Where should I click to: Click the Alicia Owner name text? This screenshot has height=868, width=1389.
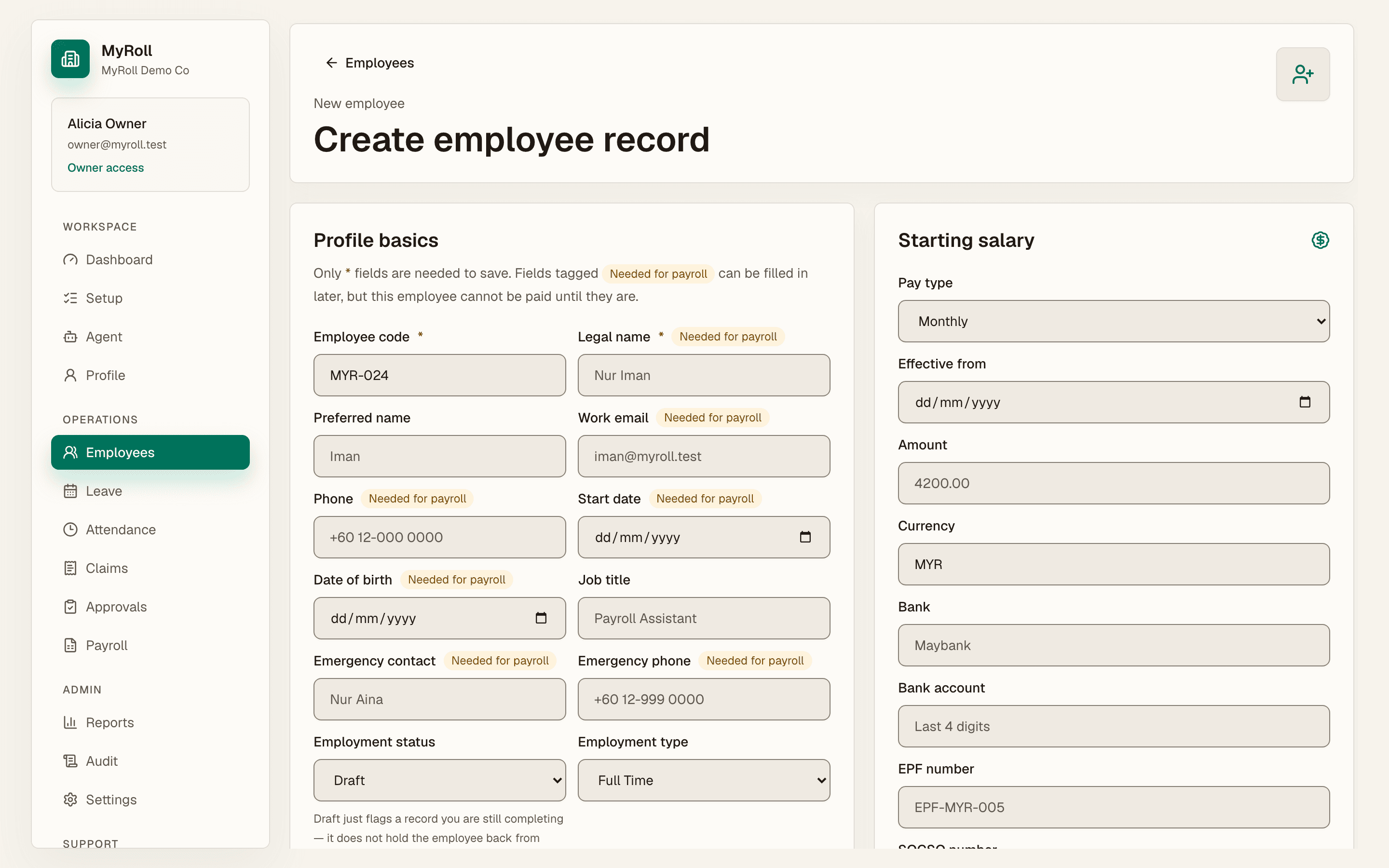(x=107, y=123)
